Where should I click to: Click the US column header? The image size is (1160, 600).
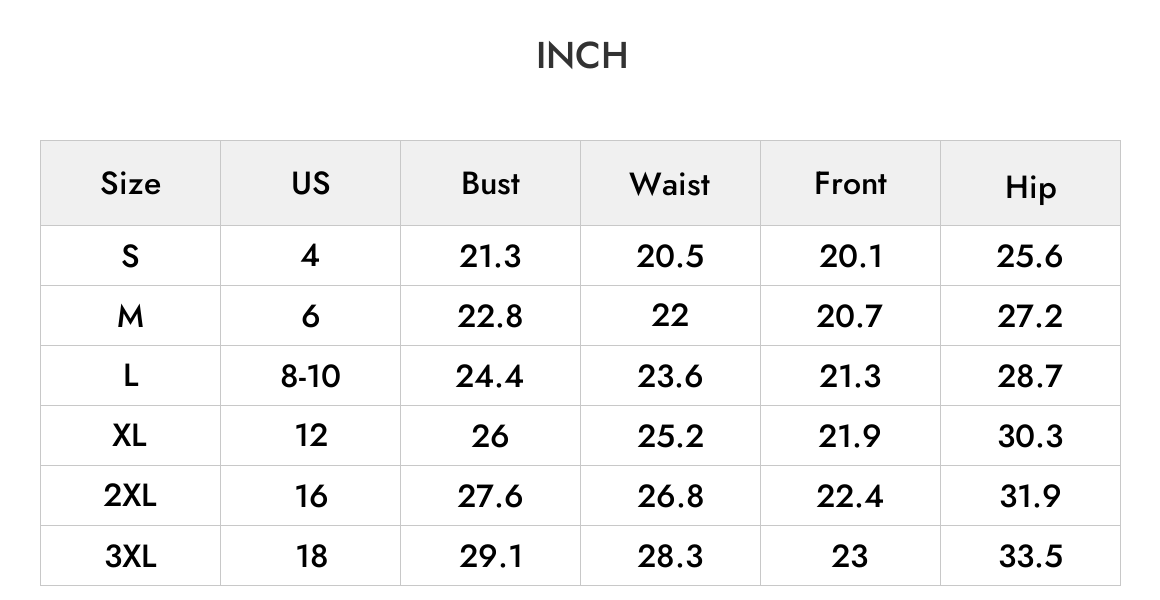pos(310,183)
